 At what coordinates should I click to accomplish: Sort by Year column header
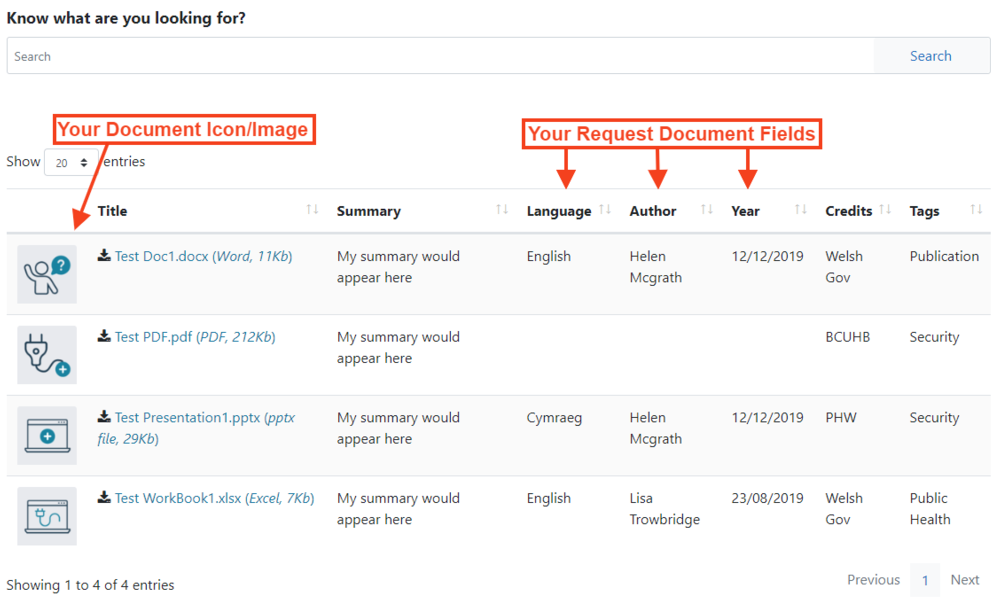click(x=745, y=211)
